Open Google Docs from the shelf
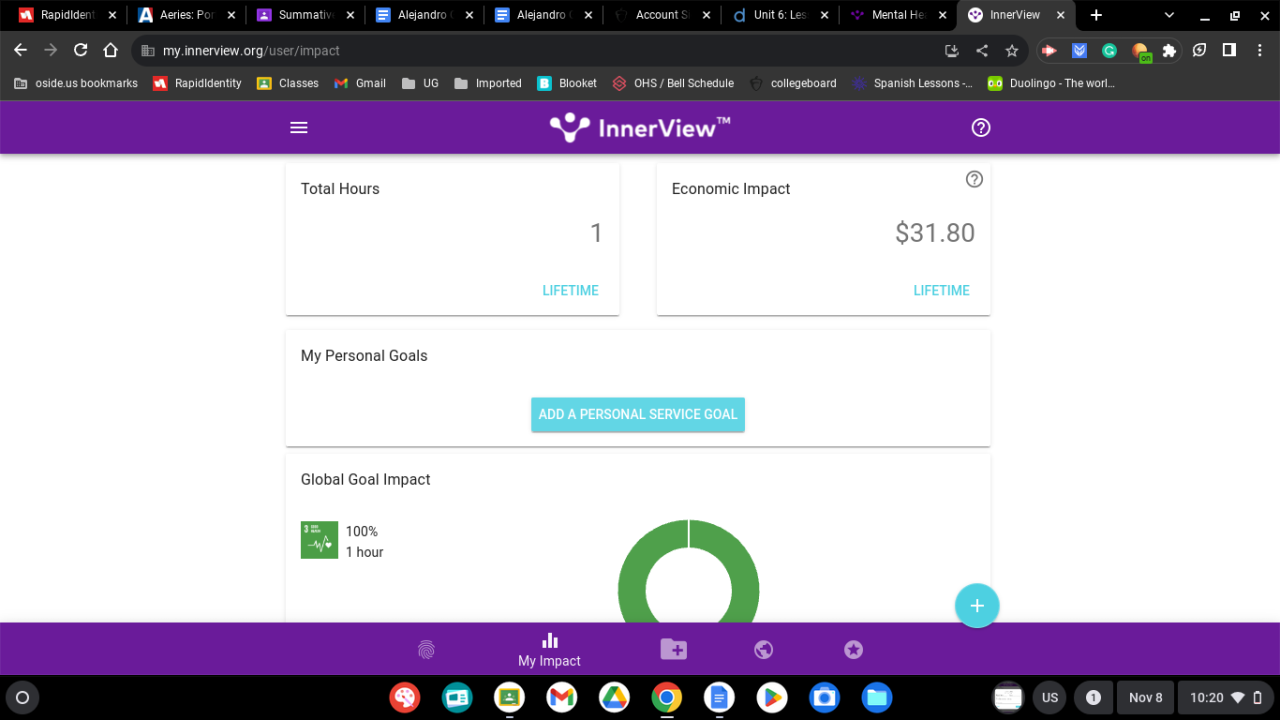1280x720 pixels. pos(719,697)
